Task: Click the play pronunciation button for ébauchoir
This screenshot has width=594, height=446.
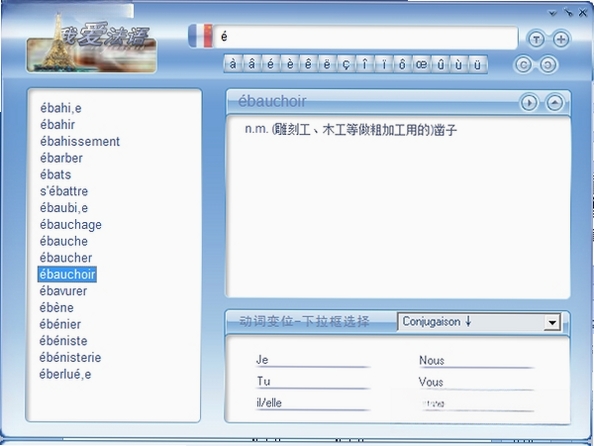Action: [529, 103]
